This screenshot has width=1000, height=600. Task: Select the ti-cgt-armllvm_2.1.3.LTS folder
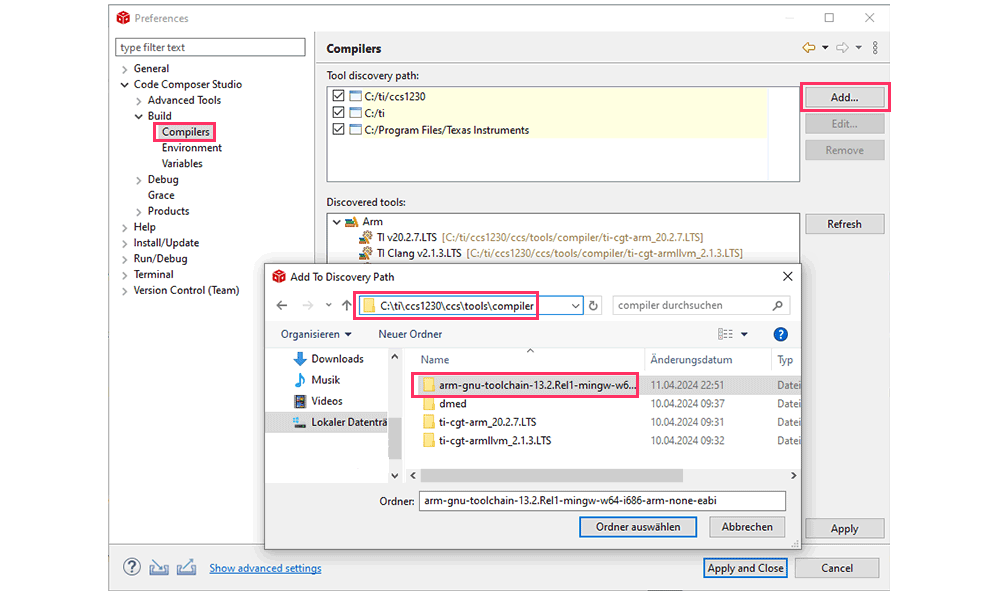(487, 441)
